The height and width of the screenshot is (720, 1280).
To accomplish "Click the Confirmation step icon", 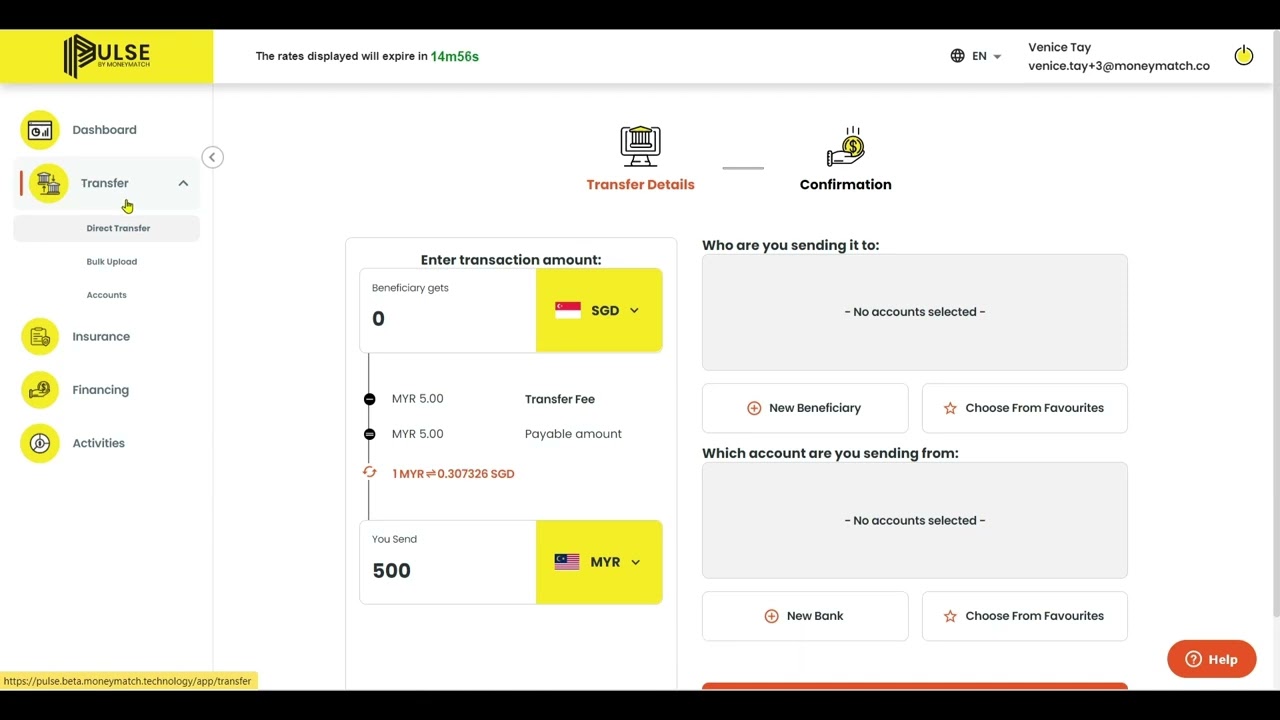I will tap(846, 146).
